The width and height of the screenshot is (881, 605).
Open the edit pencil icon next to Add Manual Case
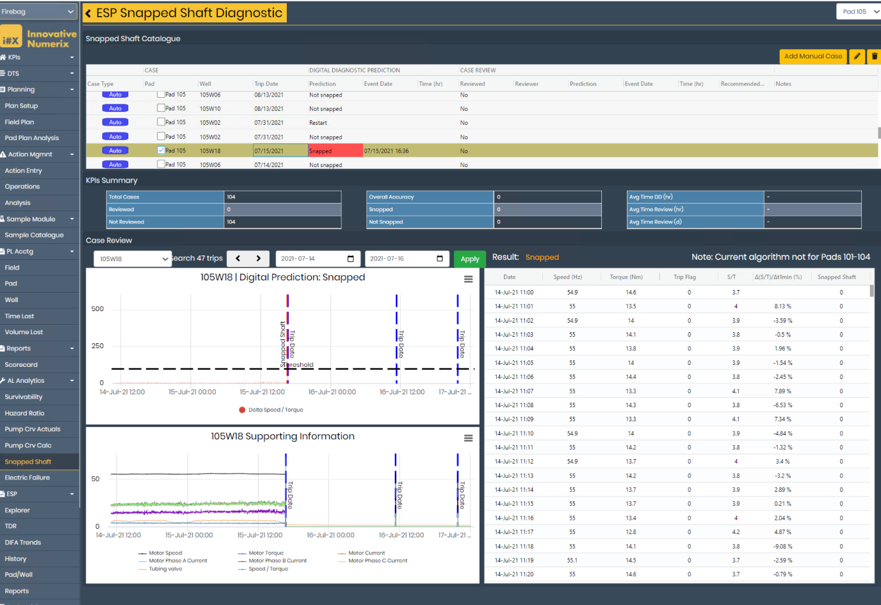click(855, 57)
